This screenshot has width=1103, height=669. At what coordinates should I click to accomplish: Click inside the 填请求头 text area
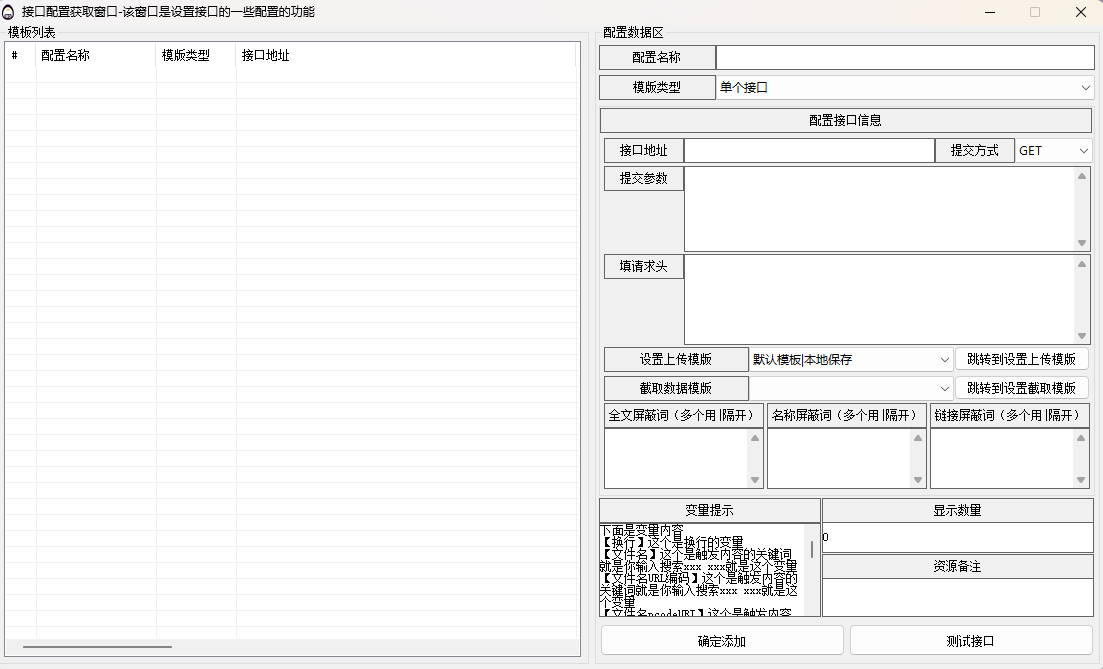tap(880, 299)
